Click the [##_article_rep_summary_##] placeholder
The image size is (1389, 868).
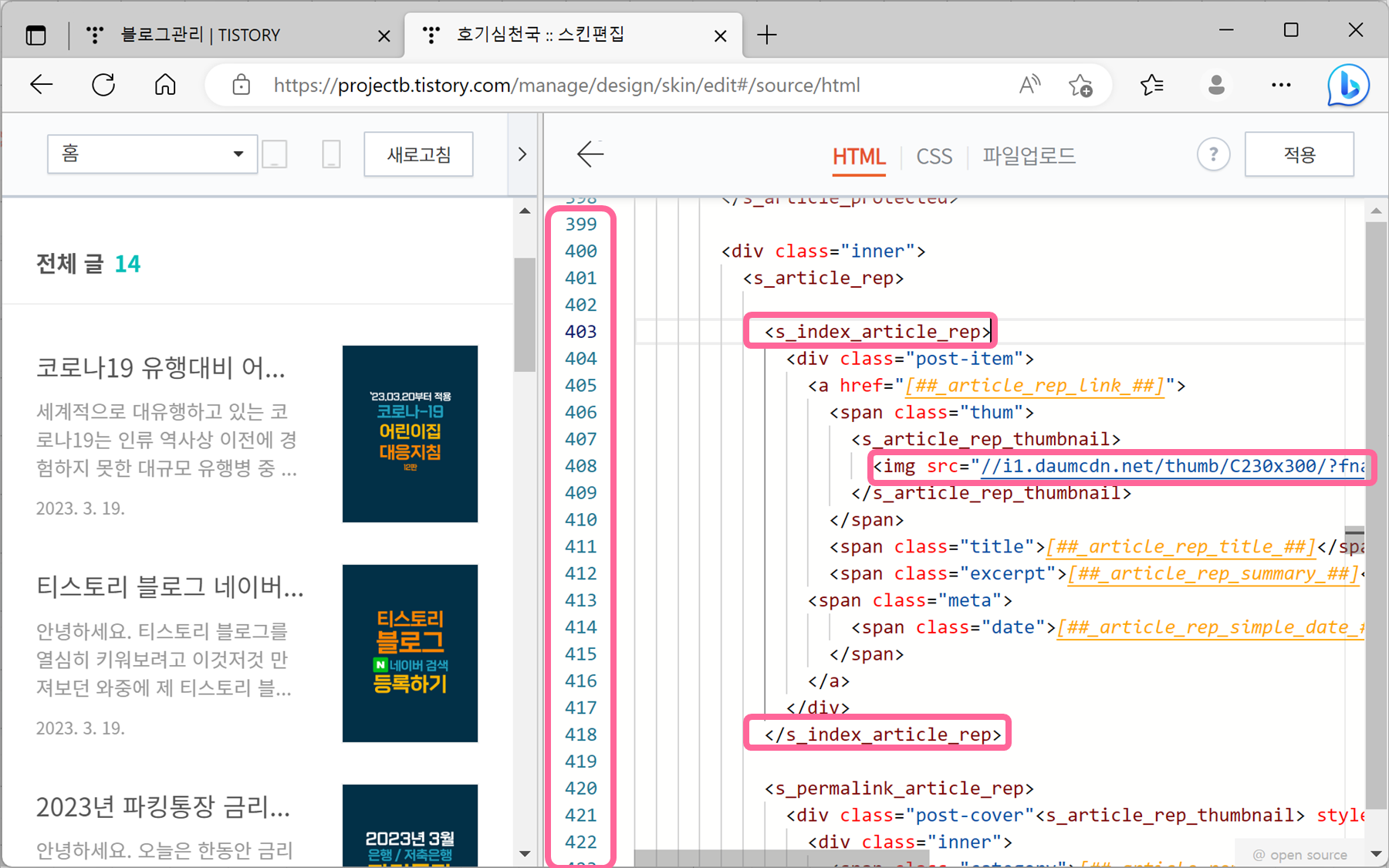click(1212, 573)
